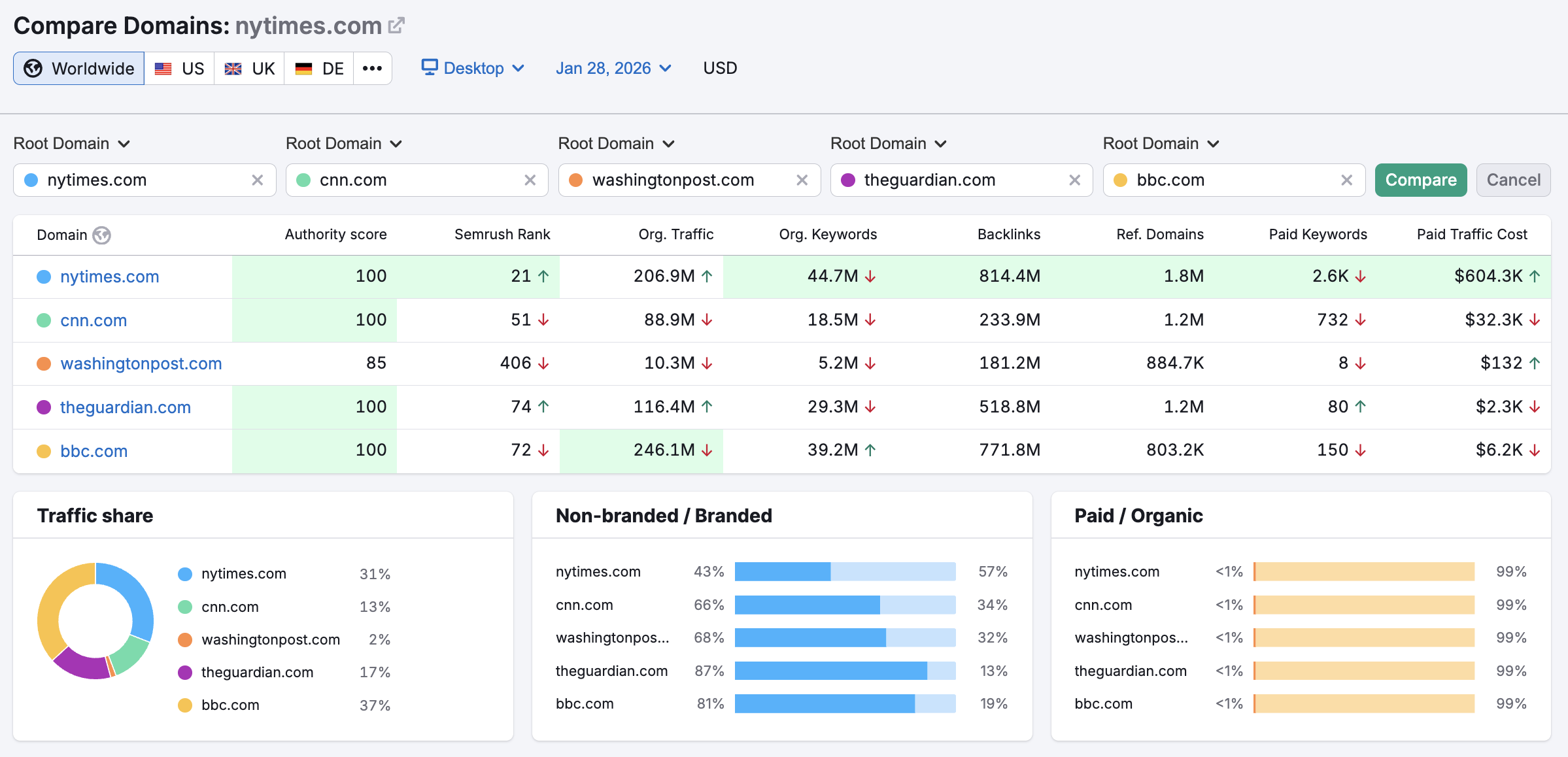Switch region to US
This screenshot has width=1568, height=757.
(180, 69)
